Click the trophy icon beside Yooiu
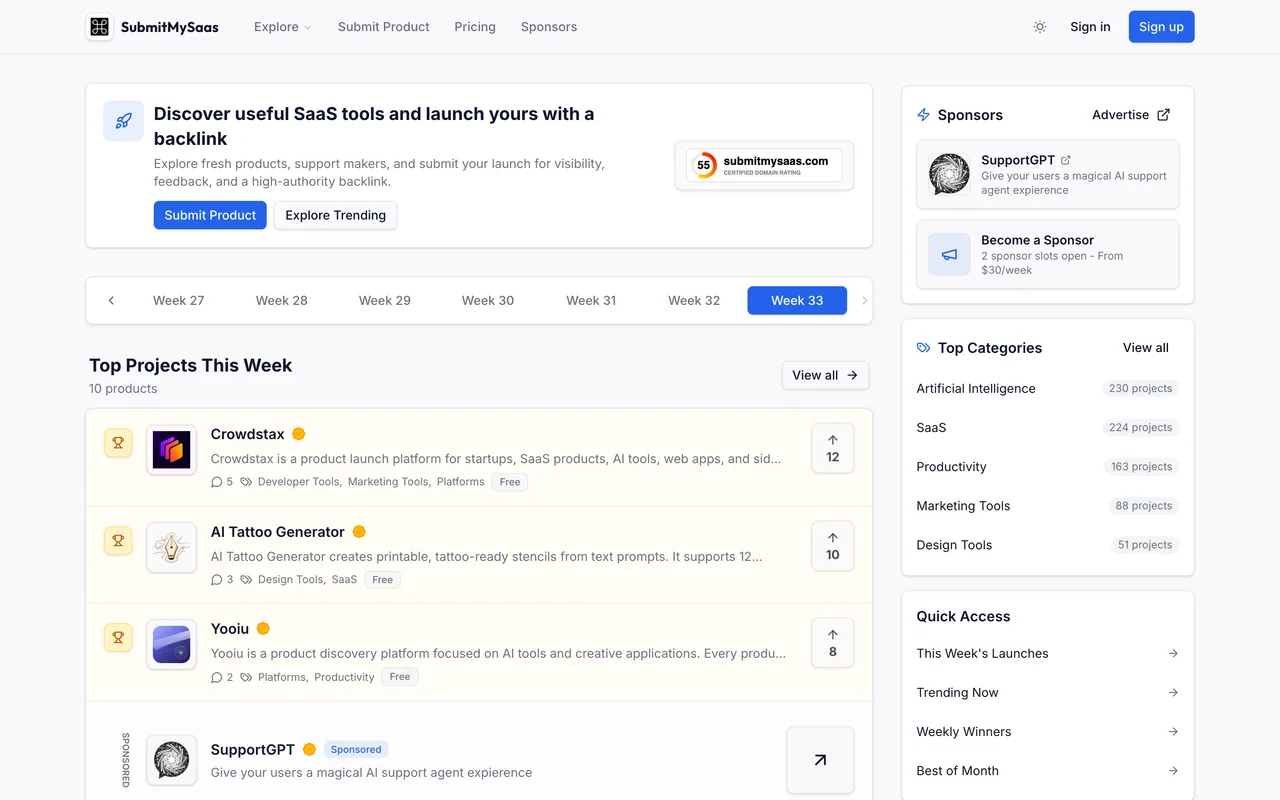1280x800 pixels. coord(118,637)
